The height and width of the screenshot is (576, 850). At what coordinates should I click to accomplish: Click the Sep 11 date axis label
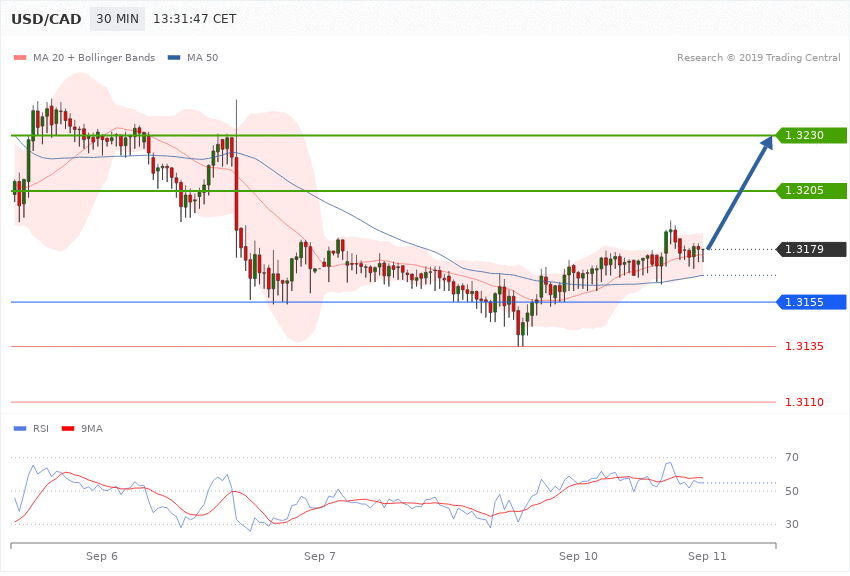(x=707, y=556)
